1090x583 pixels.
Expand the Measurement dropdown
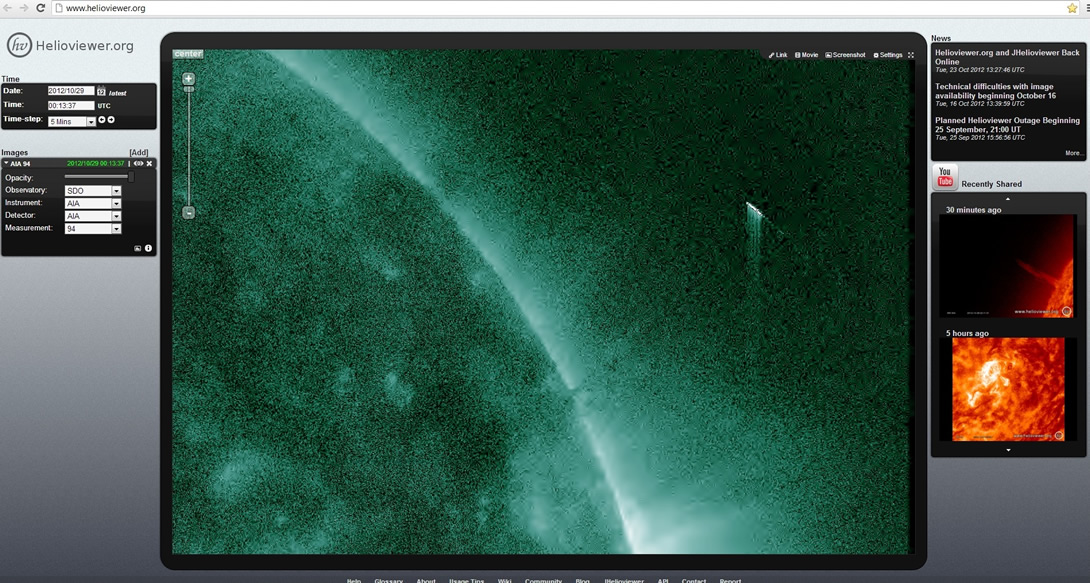coord(116,229)
